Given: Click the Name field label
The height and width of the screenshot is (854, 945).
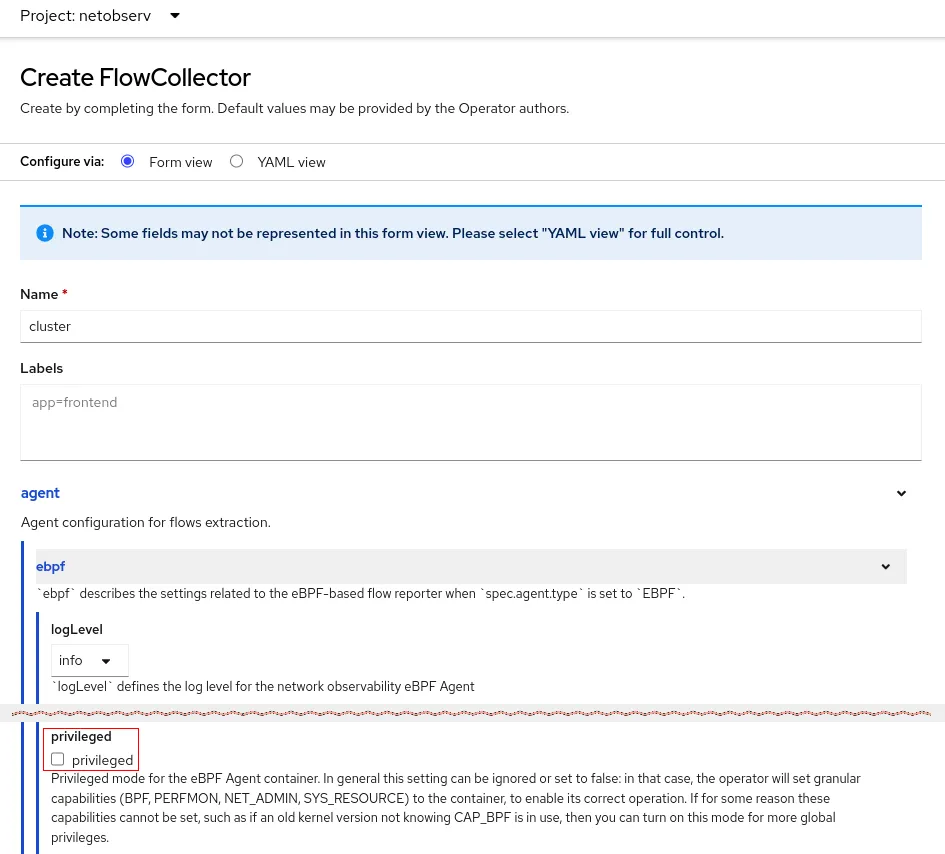Looking at the screenshot, I should pos(40,294).
